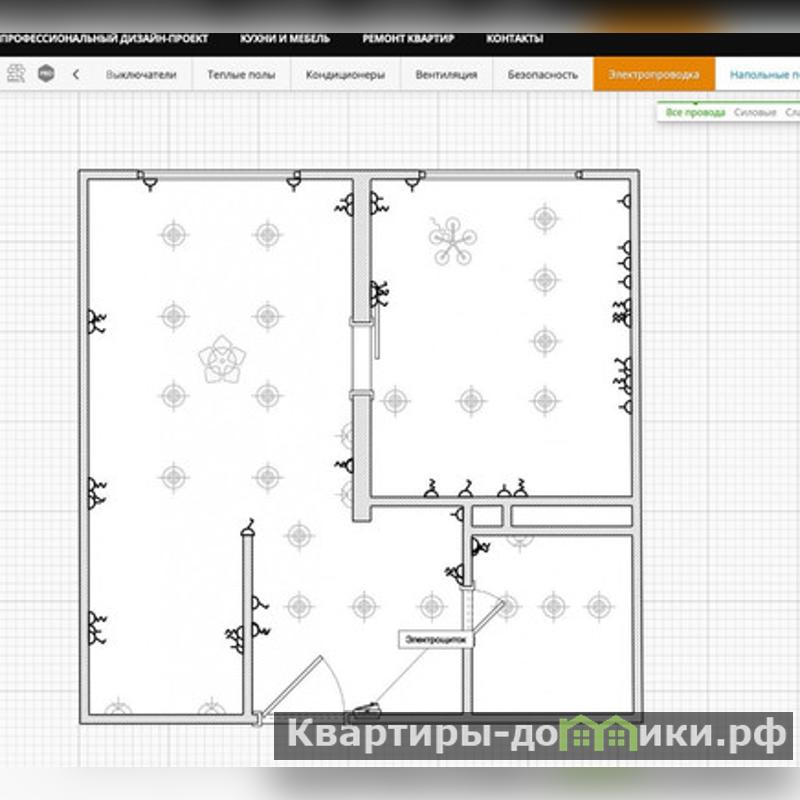Go to the Контакты page
The height and width of the screenshot is (800, 800).
click(x=514, y=39)
